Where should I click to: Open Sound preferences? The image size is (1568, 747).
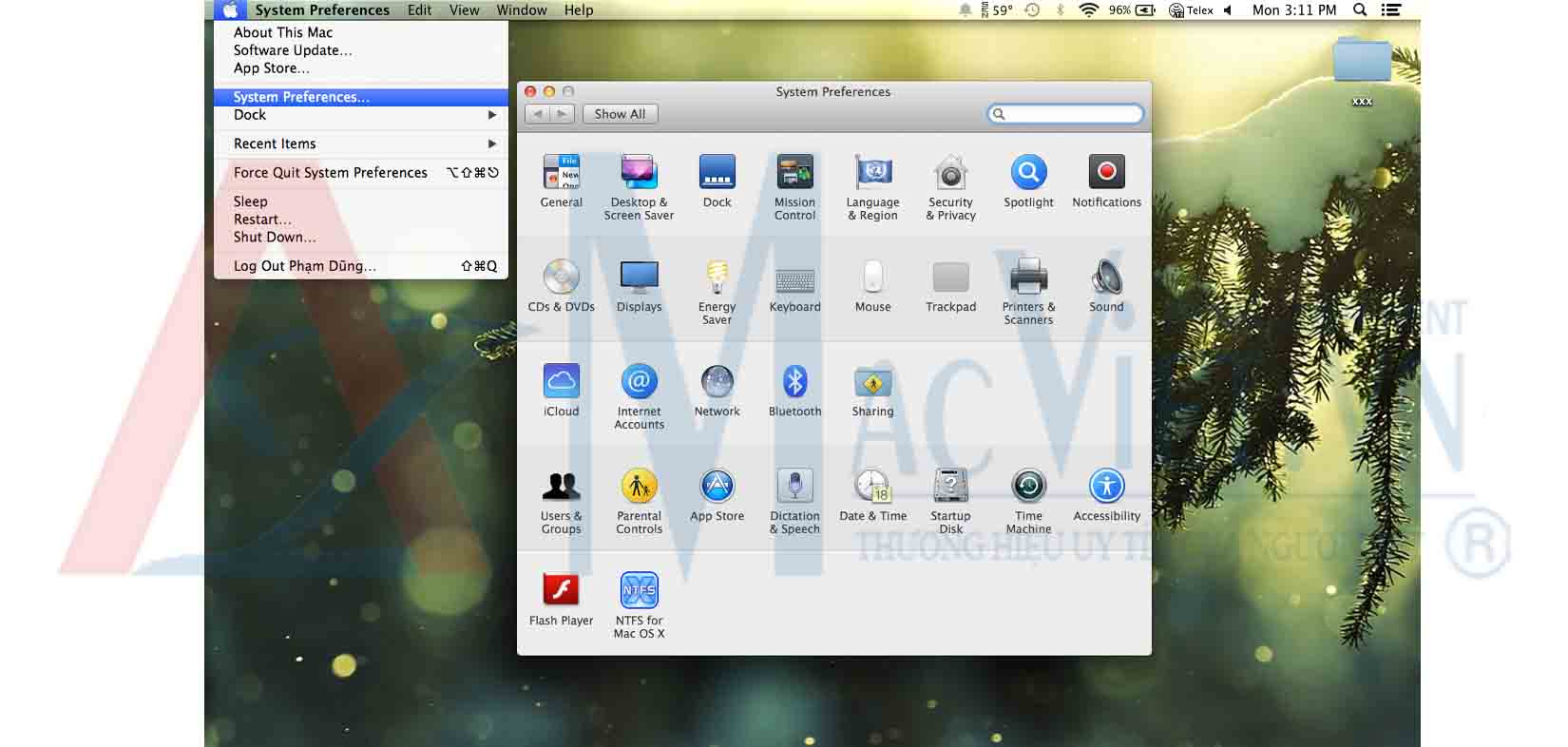pos(1106,286)
